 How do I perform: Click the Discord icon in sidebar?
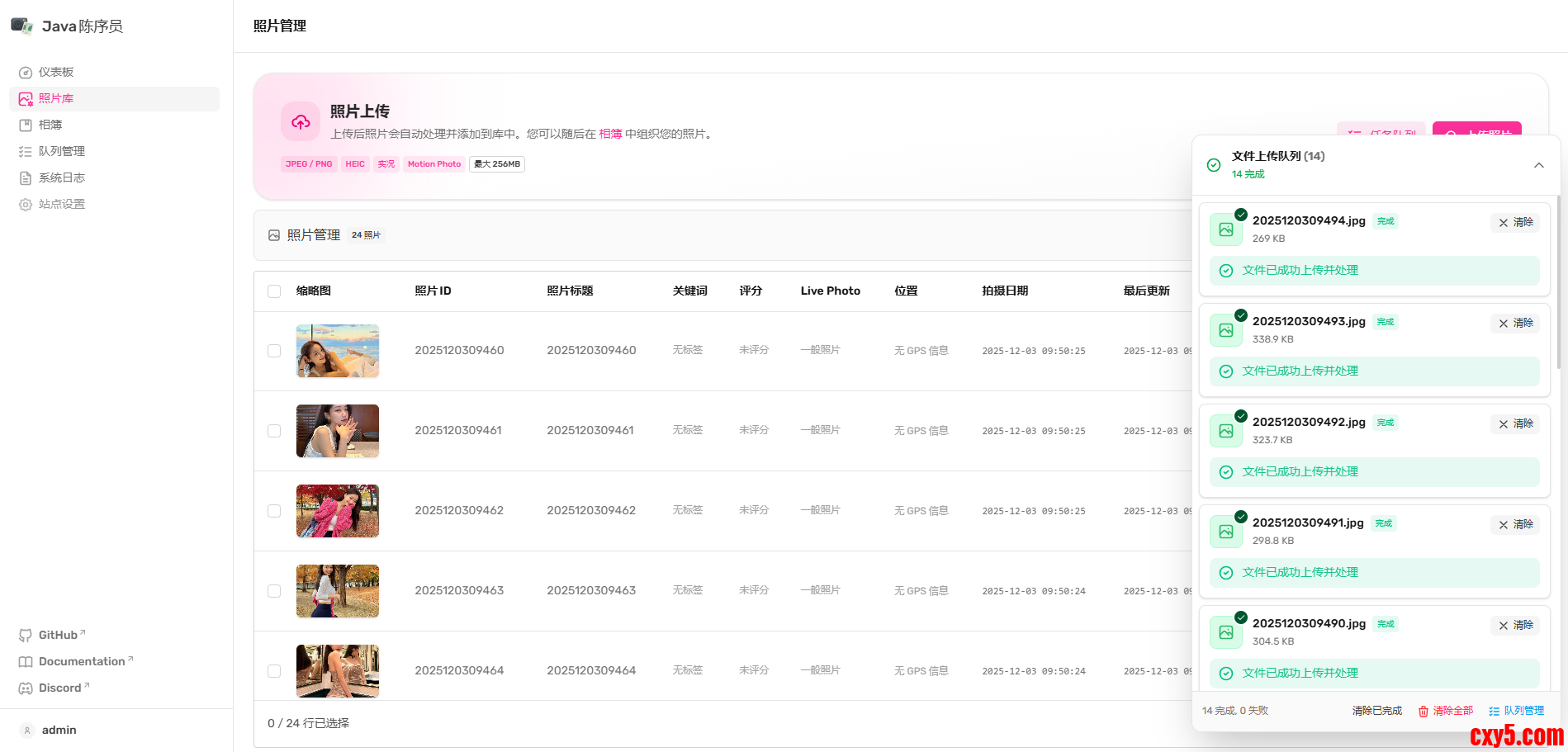[26, 688]
